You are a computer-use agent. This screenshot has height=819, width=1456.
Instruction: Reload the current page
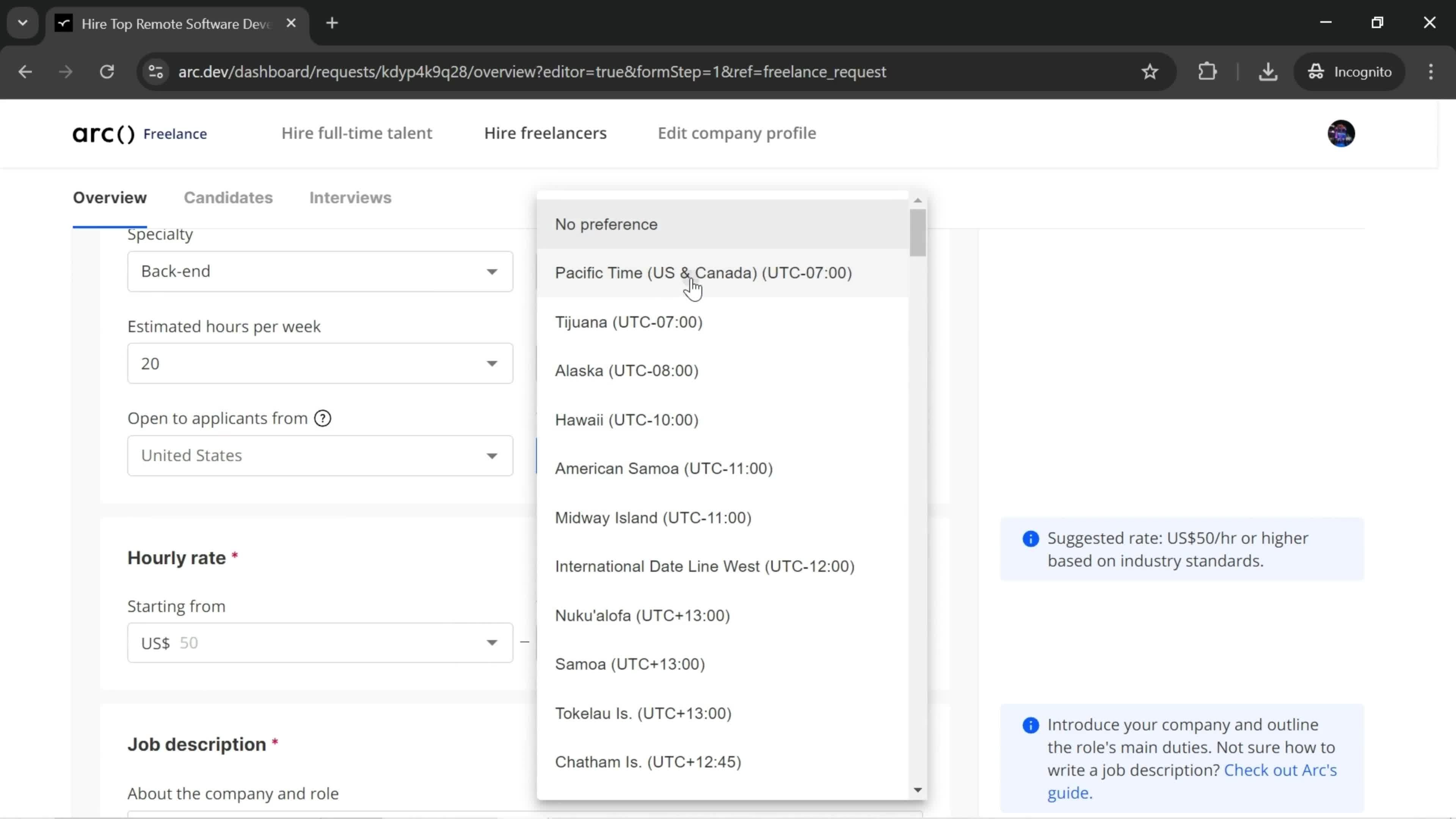[x=107, y=72]
